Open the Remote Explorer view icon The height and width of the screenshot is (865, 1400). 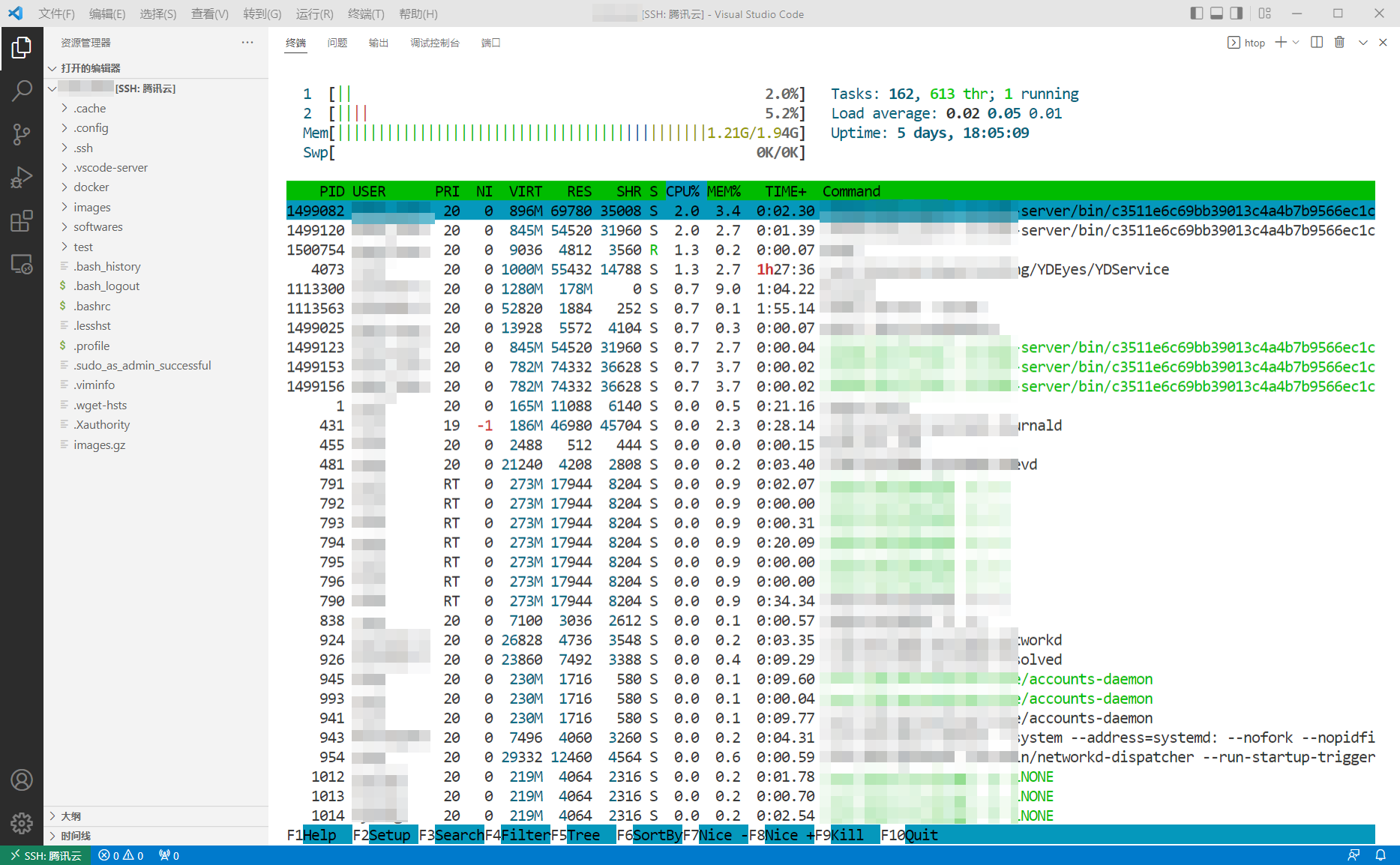click(22, 265)
